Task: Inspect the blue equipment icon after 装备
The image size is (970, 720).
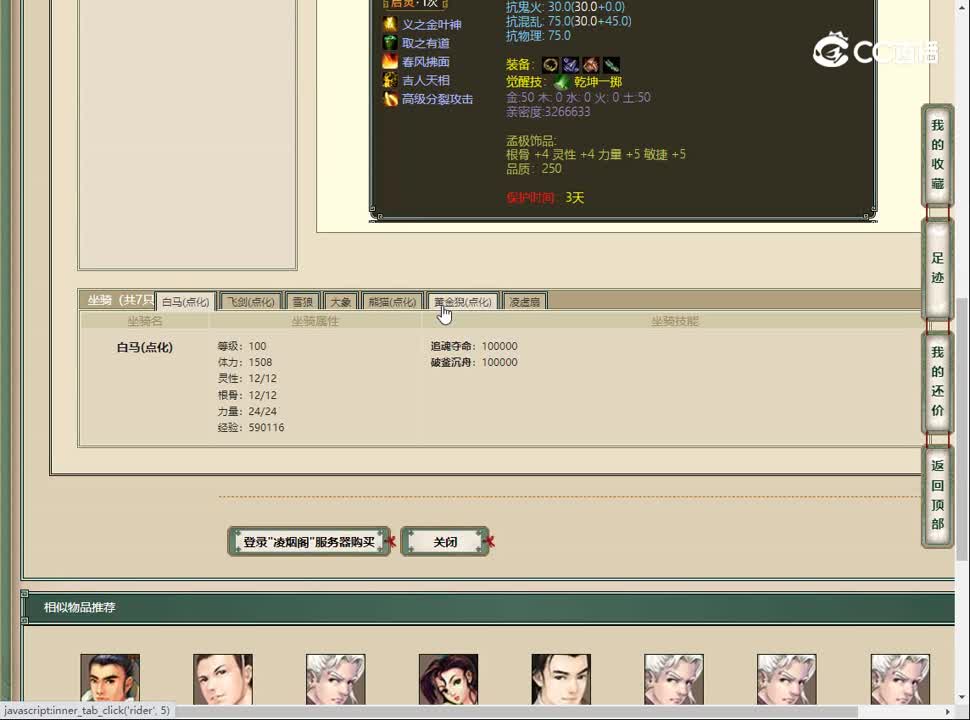Action: tap(570, 65)
